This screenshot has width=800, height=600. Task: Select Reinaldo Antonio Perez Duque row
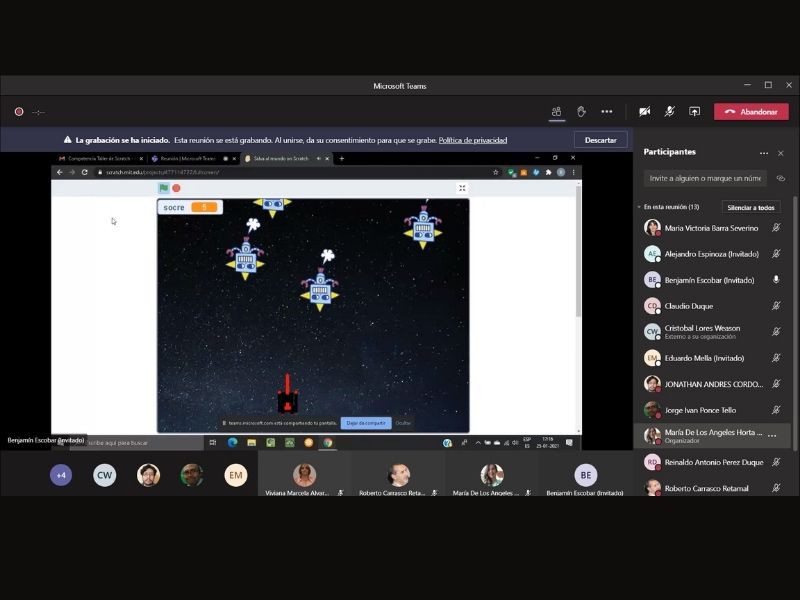tap(712, 462)
